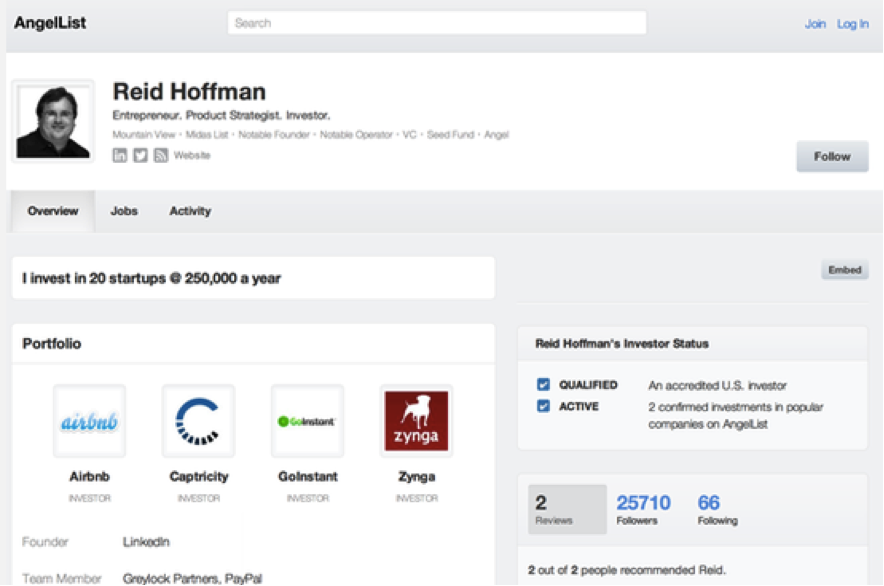884x586 pixels.
Task: Click 'Entrepreneur. Product Strategist. Investor.' tagline
Action: [221, 115]
